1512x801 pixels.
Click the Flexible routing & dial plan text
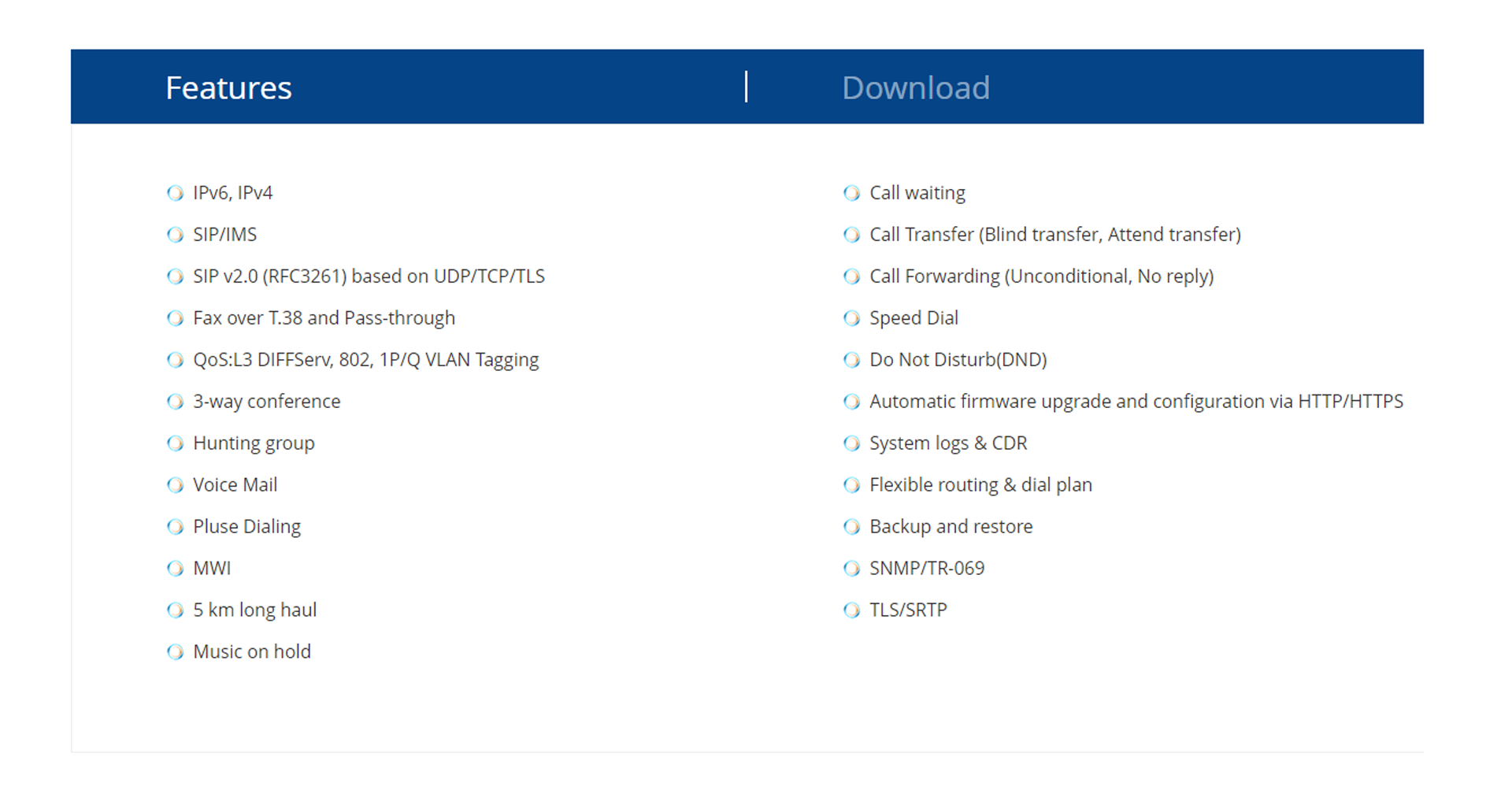coord(980,485)
